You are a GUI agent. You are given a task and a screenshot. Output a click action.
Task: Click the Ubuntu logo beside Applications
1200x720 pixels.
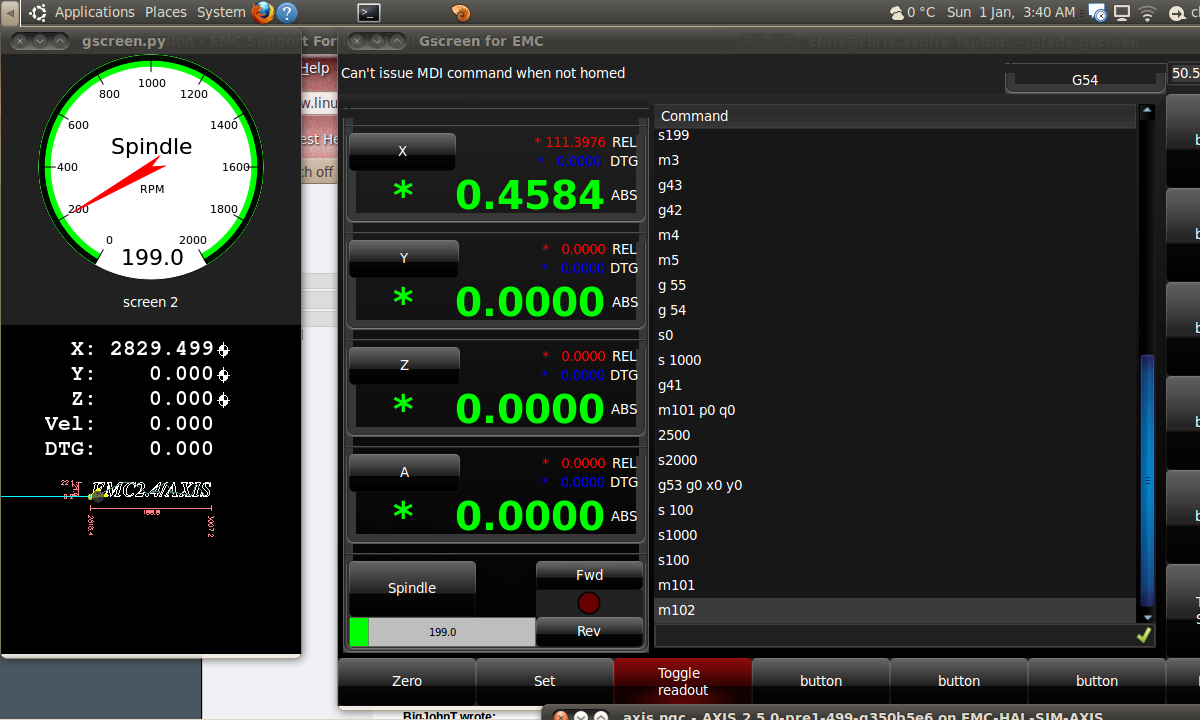pos(38,12)
